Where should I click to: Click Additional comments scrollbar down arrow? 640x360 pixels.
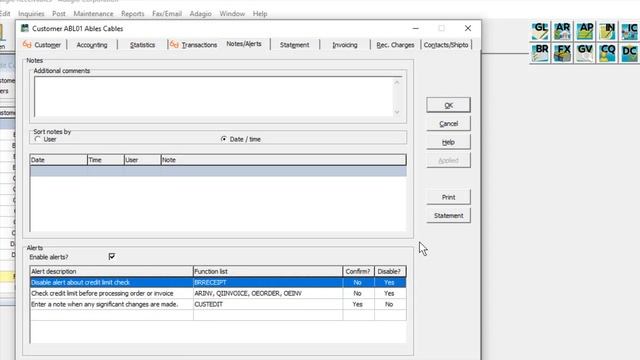[397, 112]
